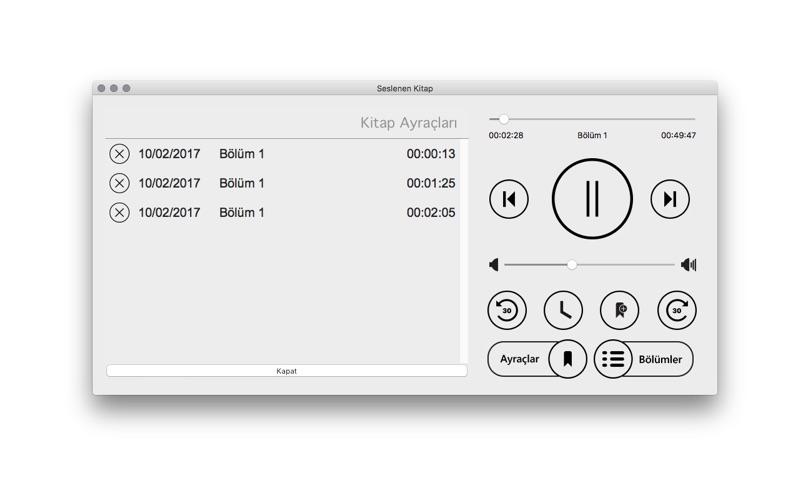This screenshot has width=800, height=500.
Task: Open the Bölümler chapters list
Action: point(643,359)
